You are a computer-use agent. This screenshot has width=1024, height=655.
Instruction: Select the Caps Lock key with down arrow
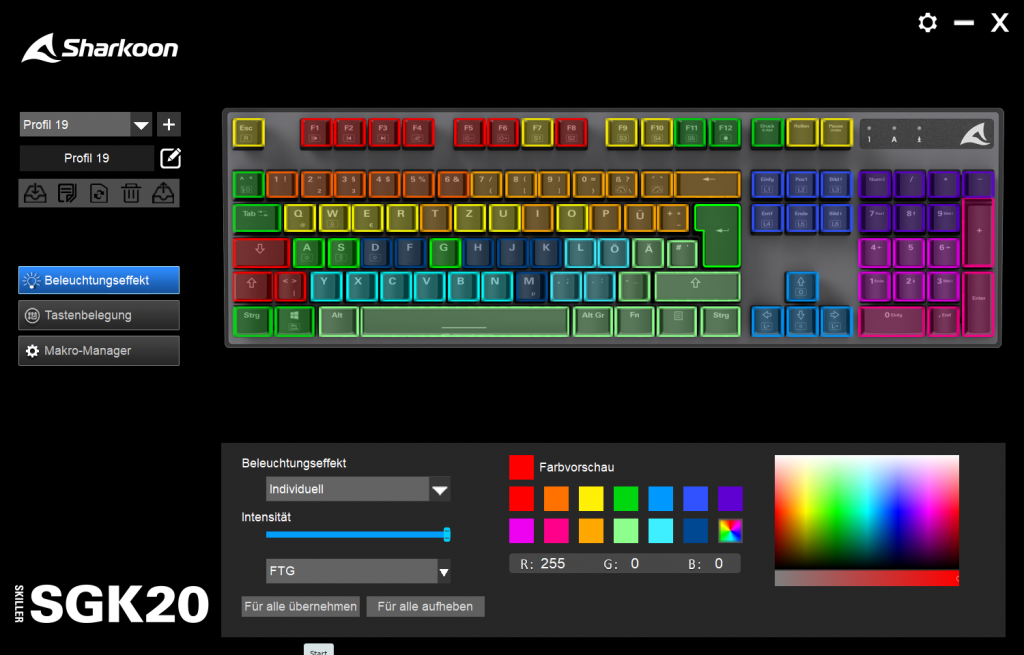tap(261, 253)
